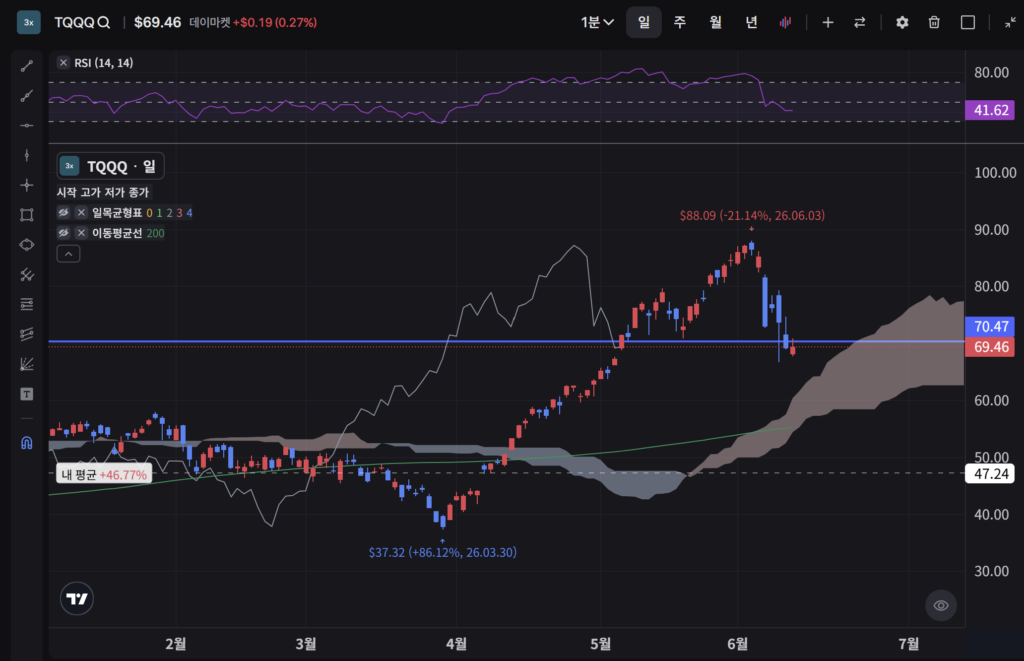
Task: Click the 내 평균 +46.77% label
Action: tap(104, 474)
